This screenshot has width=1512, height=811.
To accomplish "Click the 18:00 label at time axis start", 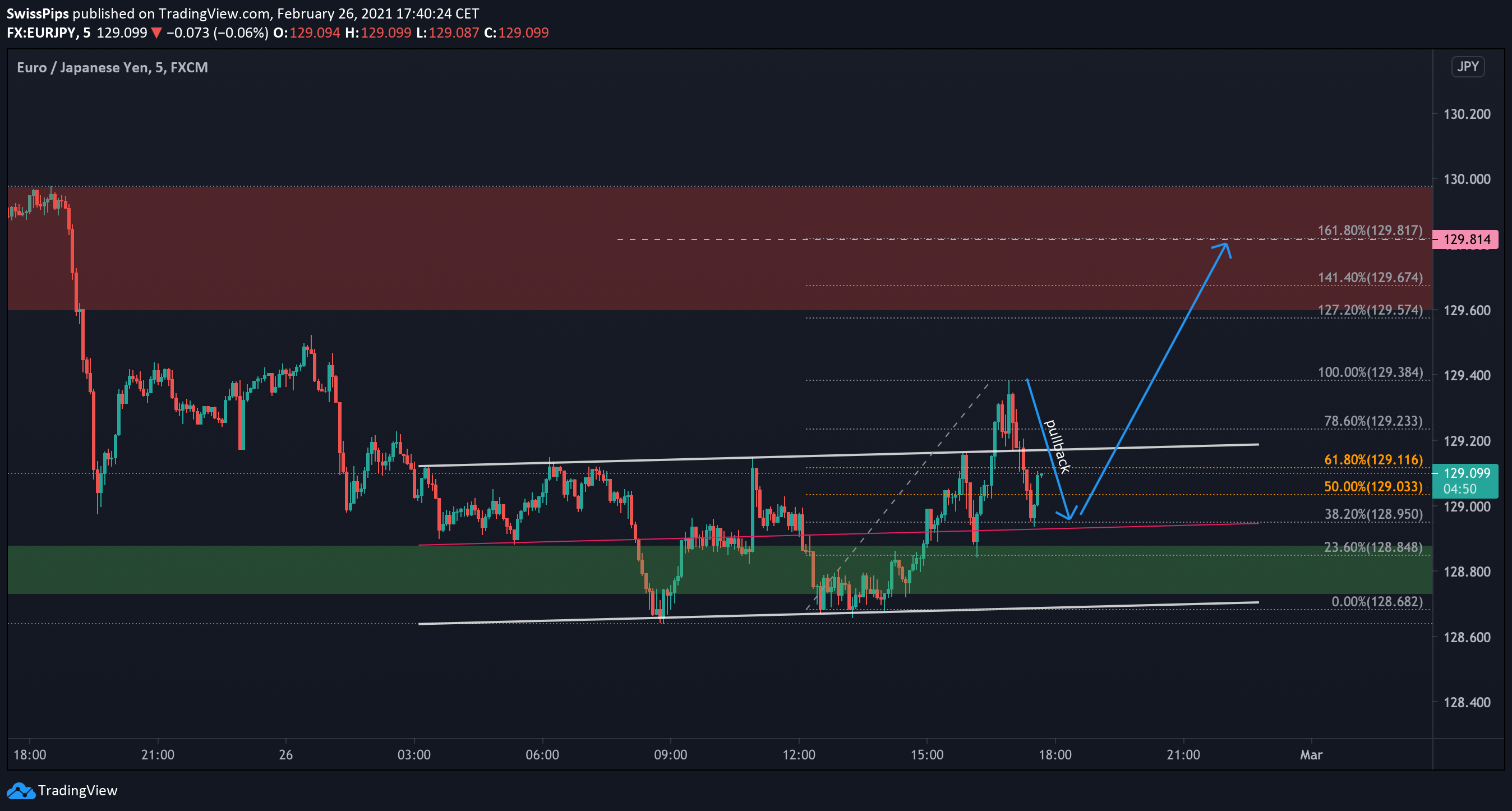I will click(29, 755).
